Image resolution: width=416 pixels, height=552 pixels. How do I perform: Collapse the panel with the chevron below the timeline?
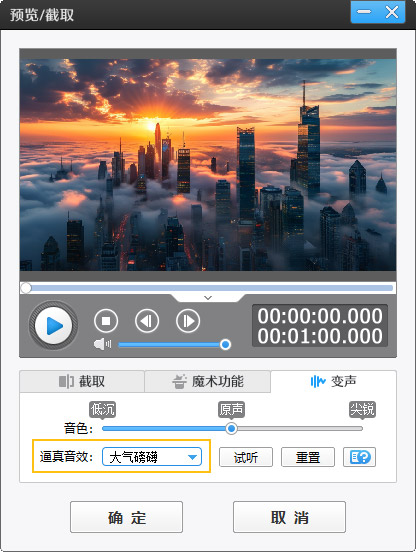pos(208,298)
